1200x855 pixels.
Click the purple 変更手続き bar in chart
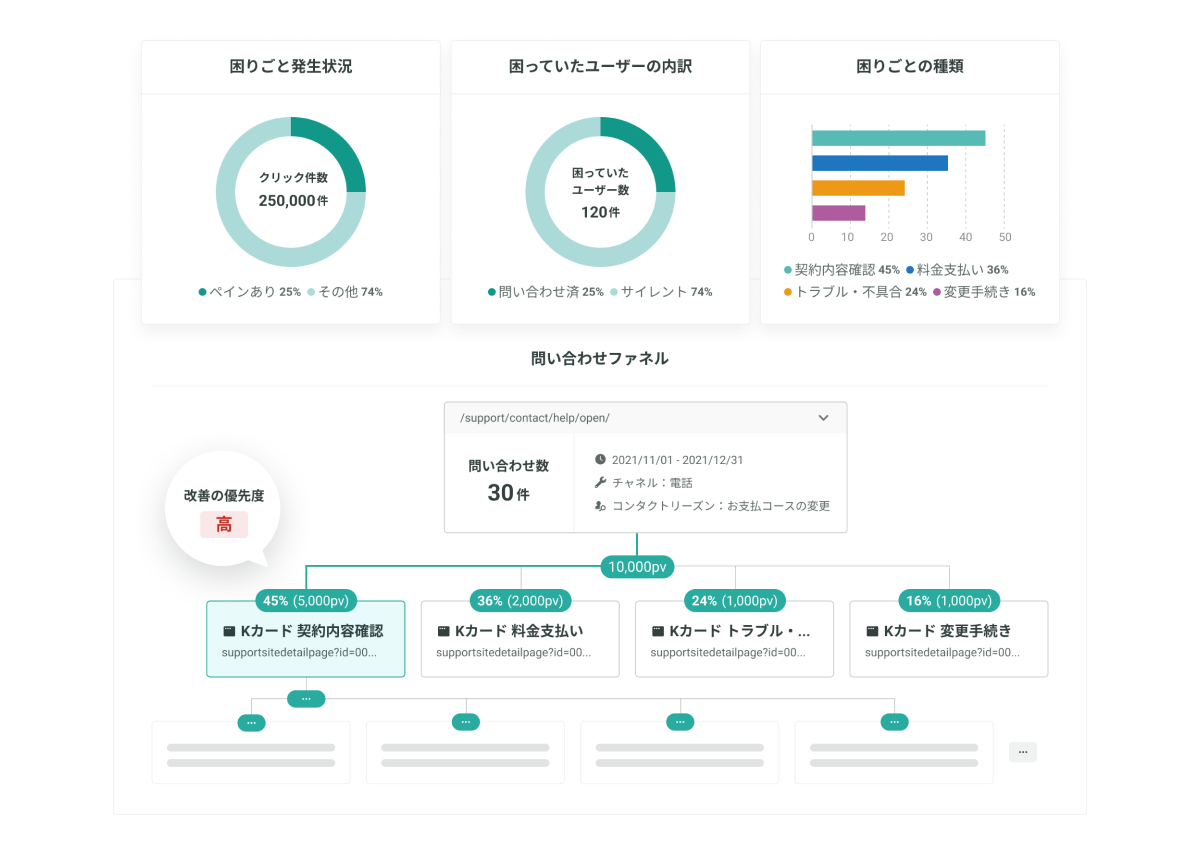838,213
